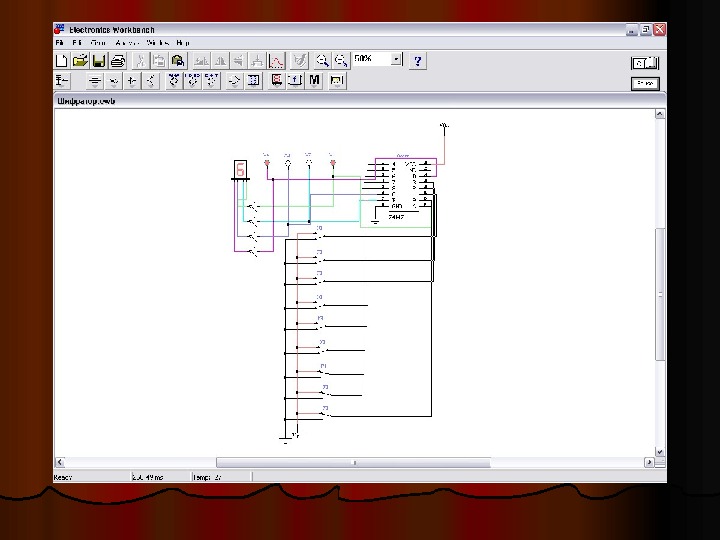Screen dimensions: 720x540
Task: Toggle the bottom switch in the vertical switch column
Action: coord(326,412)
